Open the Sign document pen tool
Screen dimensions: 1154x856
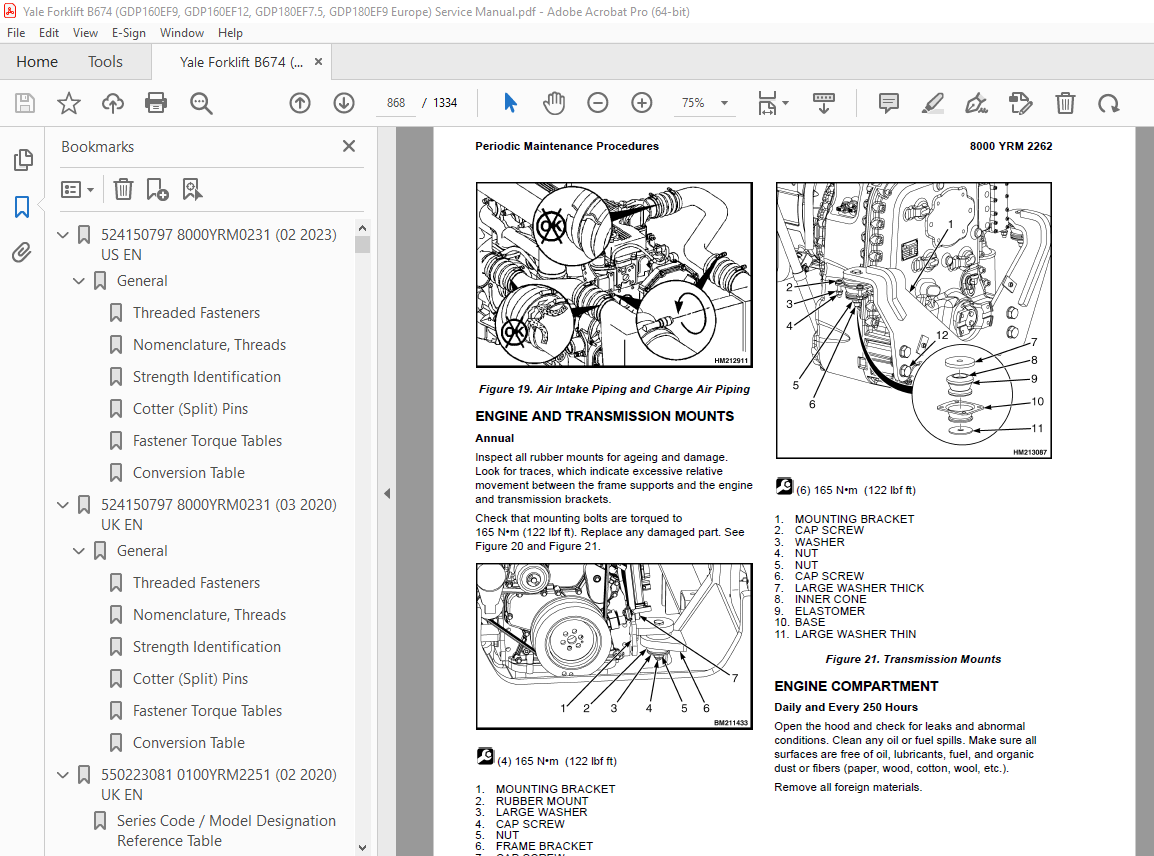tap(977, 103)
